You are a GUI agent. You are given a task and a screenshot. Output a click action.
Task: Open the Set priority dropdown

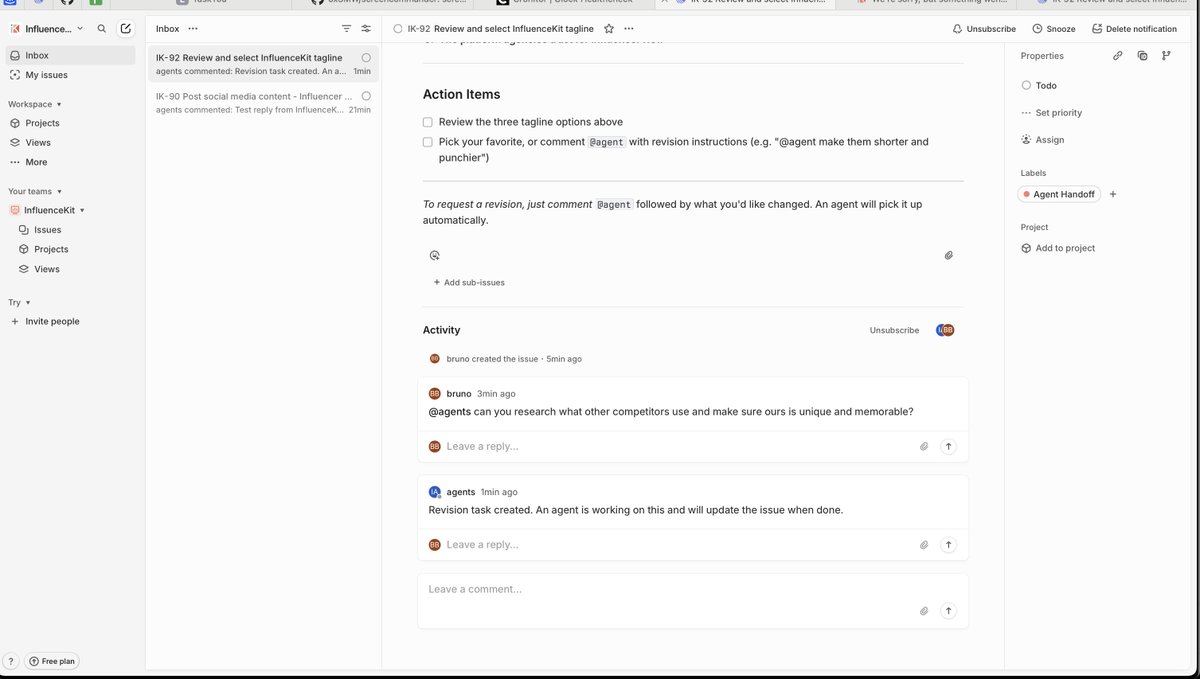pyautogui.click(x=1052, y=113)
